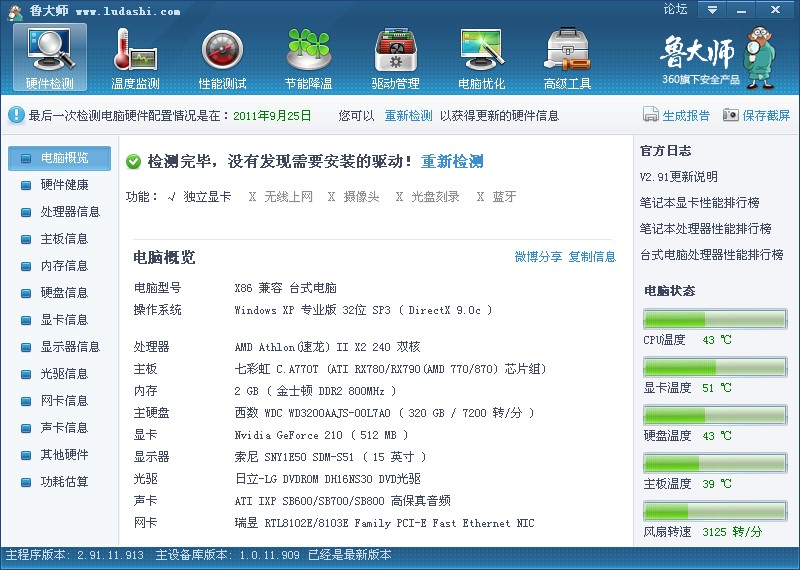Click 已经是最新版本 in status bar
The width and height of the screenshot is (800, 570).
349,555
